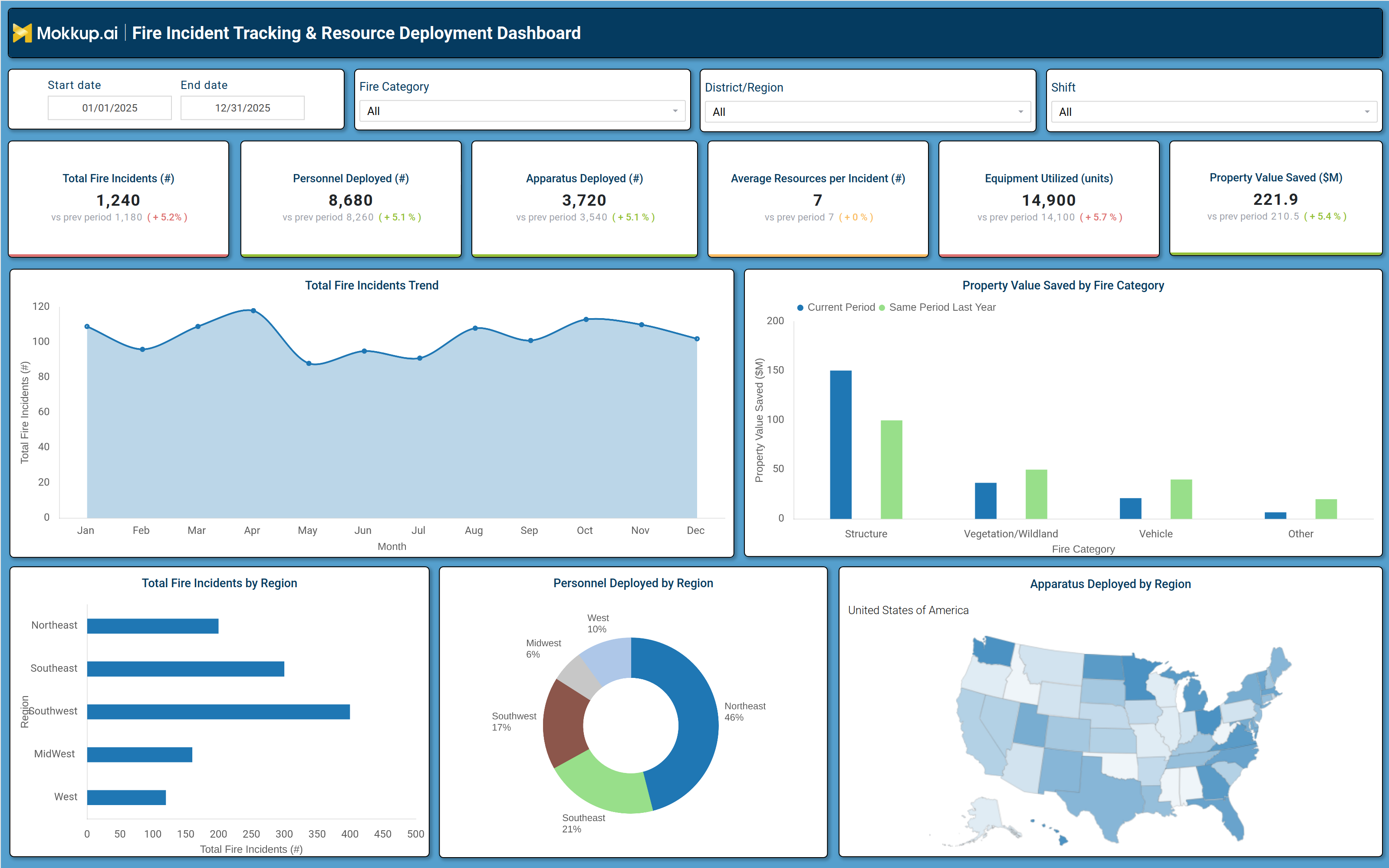1389x868 pixels.
Task: Select the Equipment Utilized KPI card
Action: coord(1049,199)
